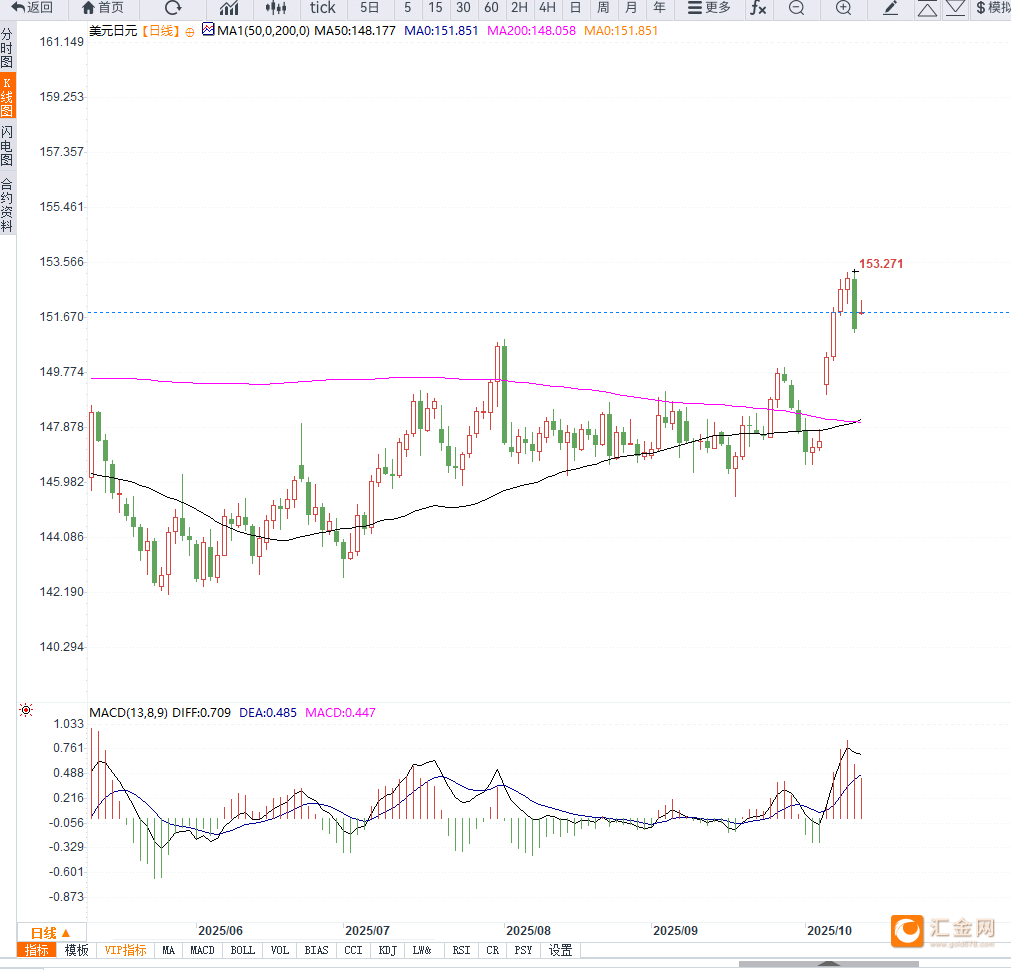Choose the CCI indicator button

click(353, 950)
